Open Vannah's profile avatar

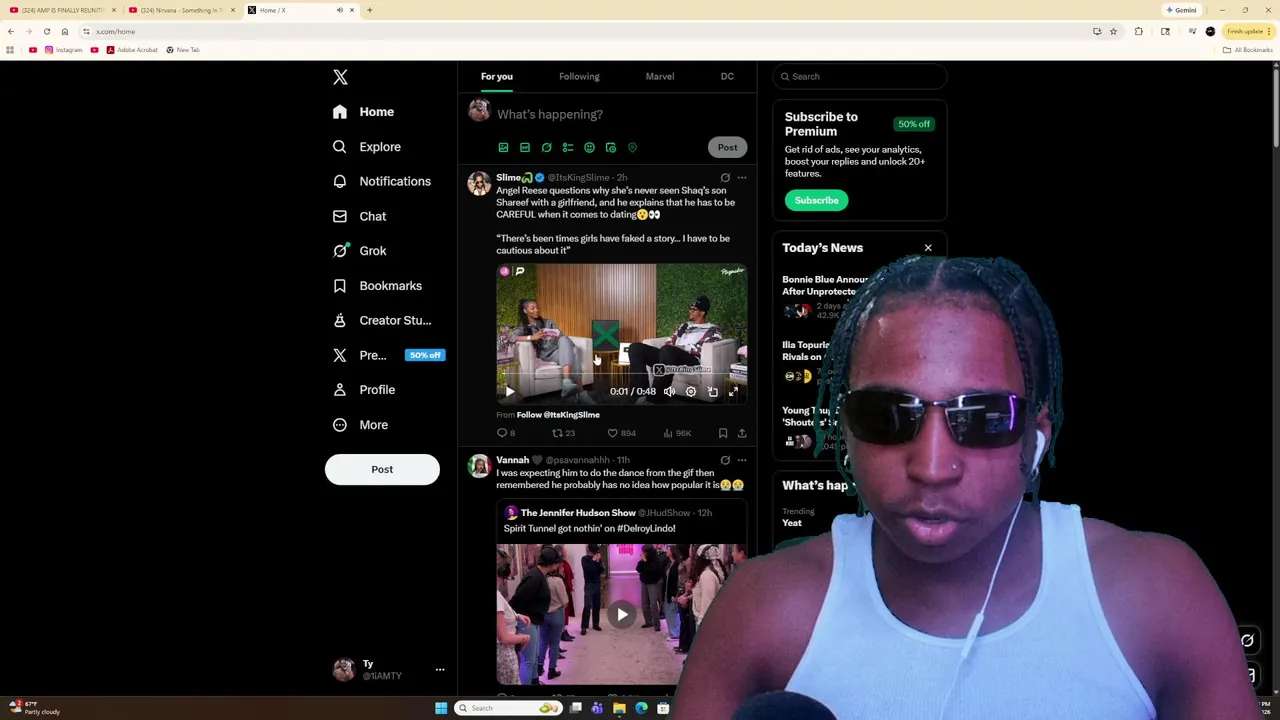tap(479, 466)
